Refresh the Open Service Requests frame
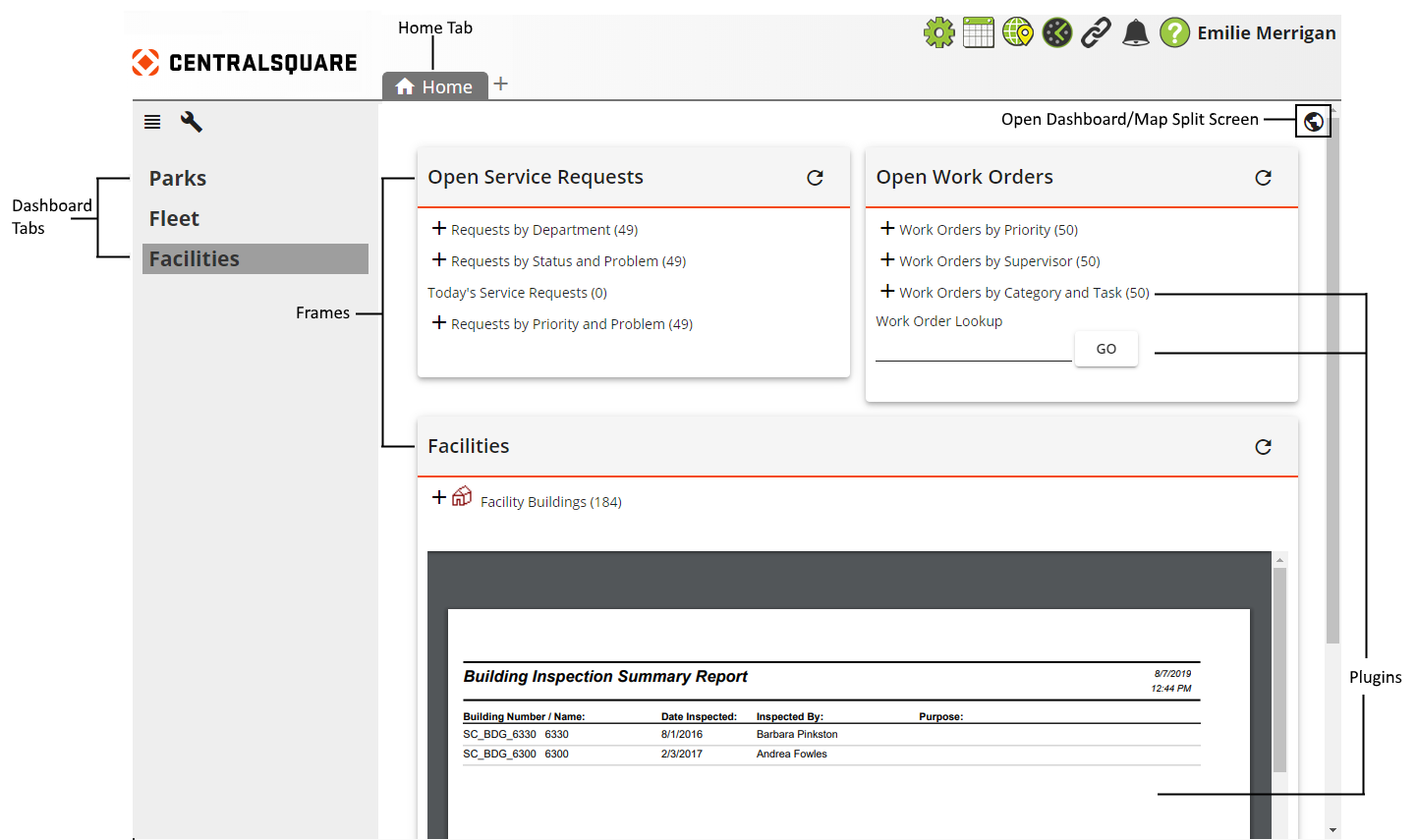 [815, 178]
